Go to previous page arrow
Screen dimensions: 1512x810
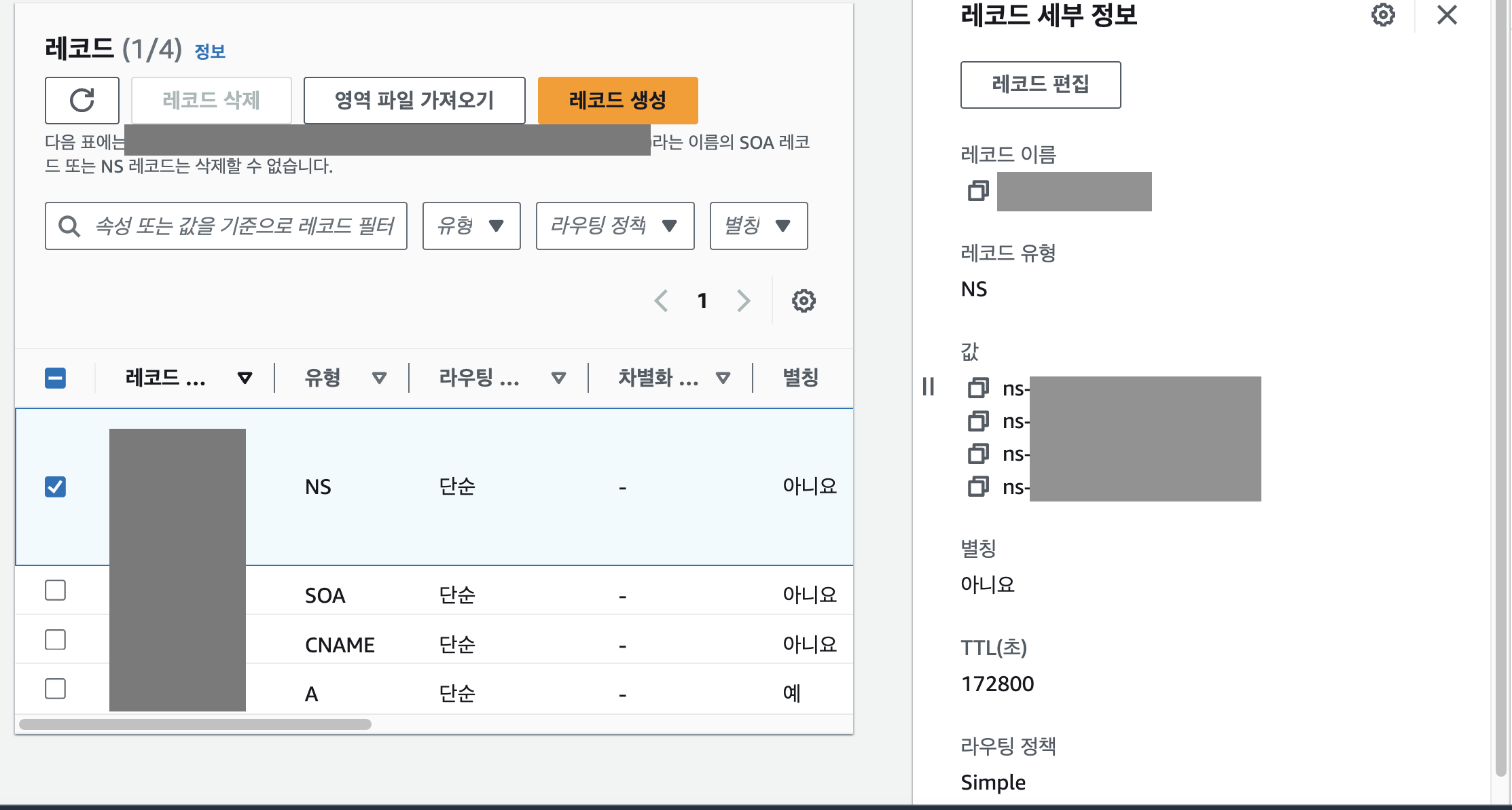(x=661, y=300)
